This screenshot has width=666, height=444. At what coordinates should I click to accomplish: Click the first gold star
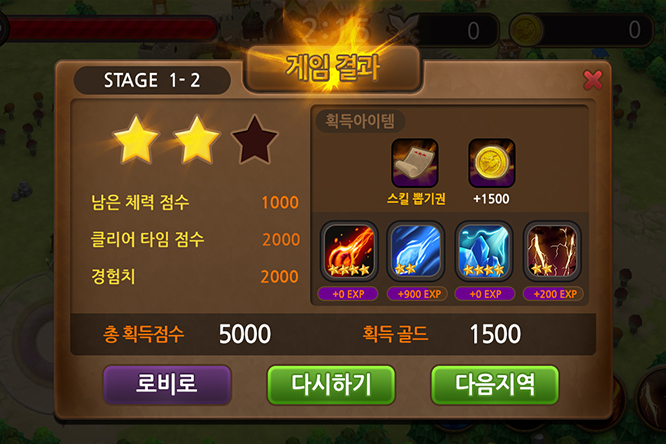point(136,140)
